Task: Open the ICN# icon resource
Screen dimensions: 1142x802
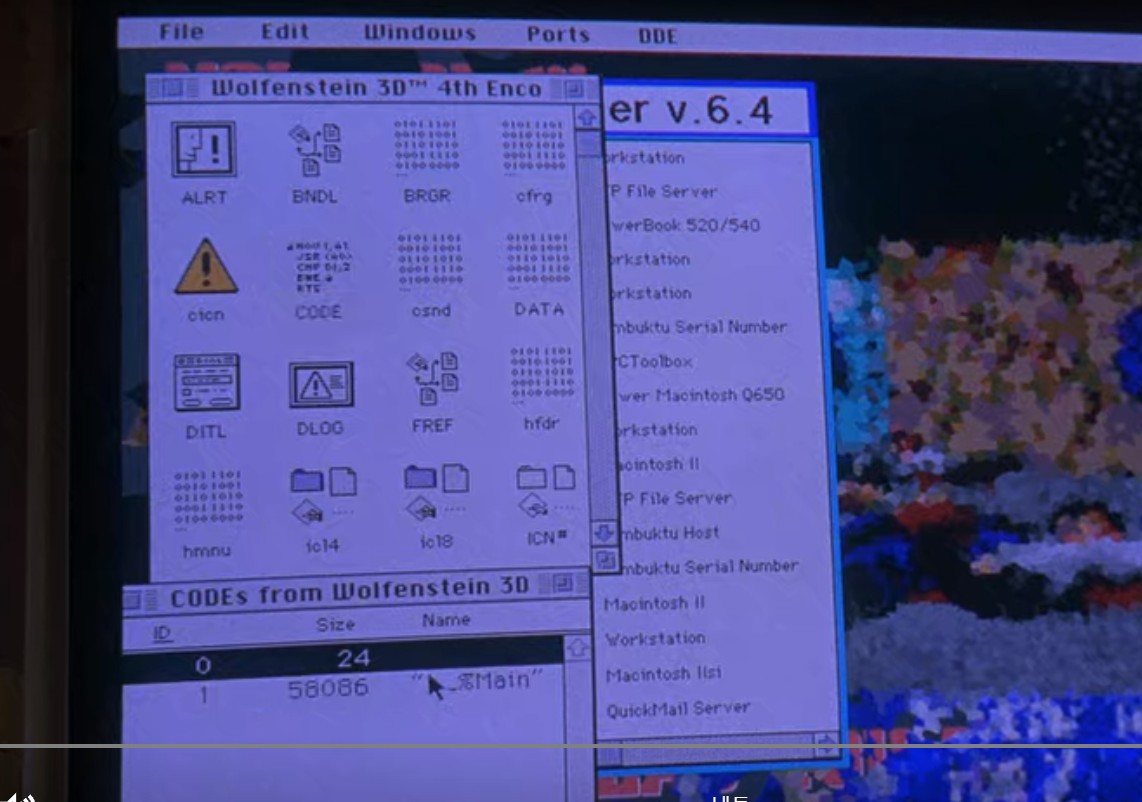Action: pos(545,490)
